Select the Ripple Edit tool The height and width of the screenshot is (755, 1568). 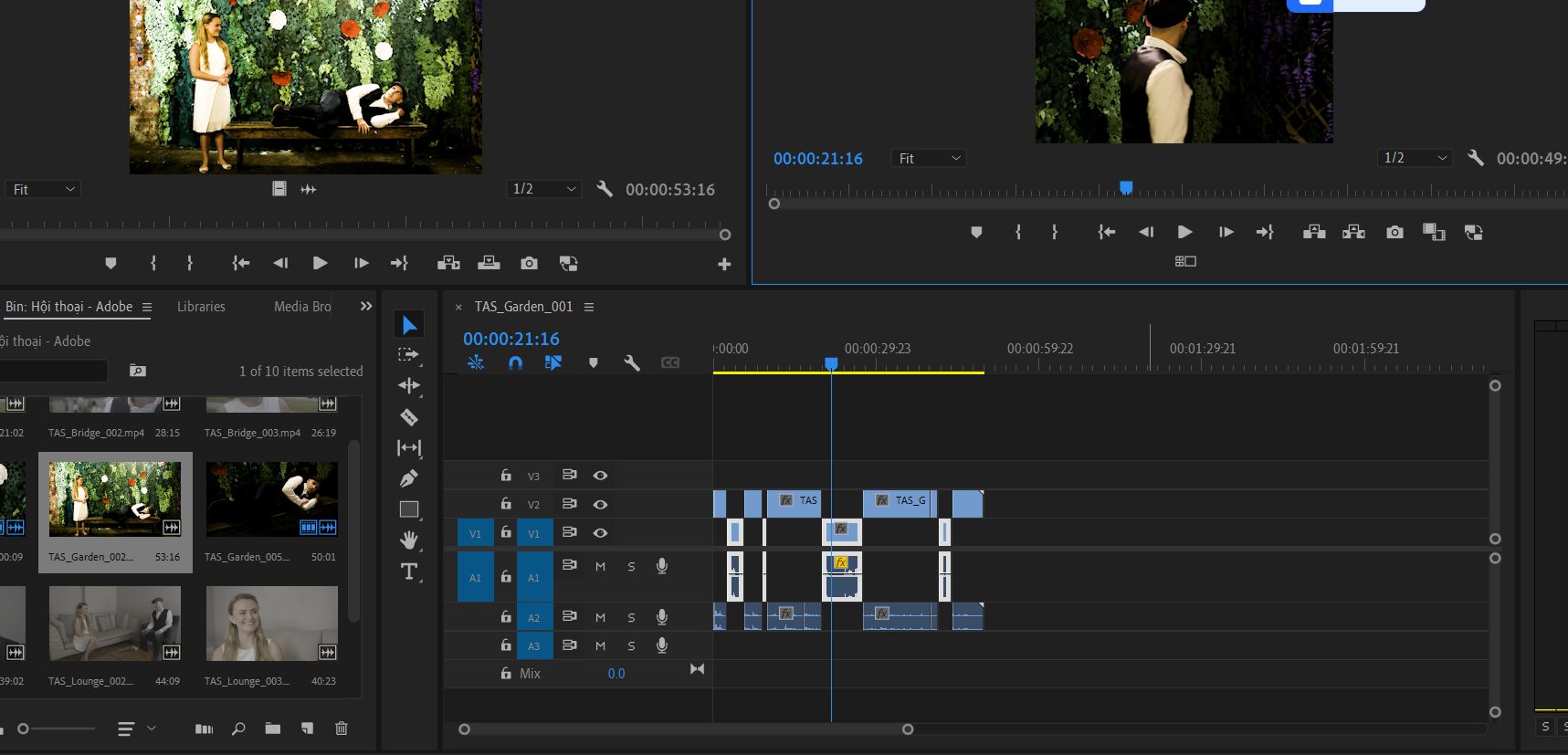click(x=409, y=385)
